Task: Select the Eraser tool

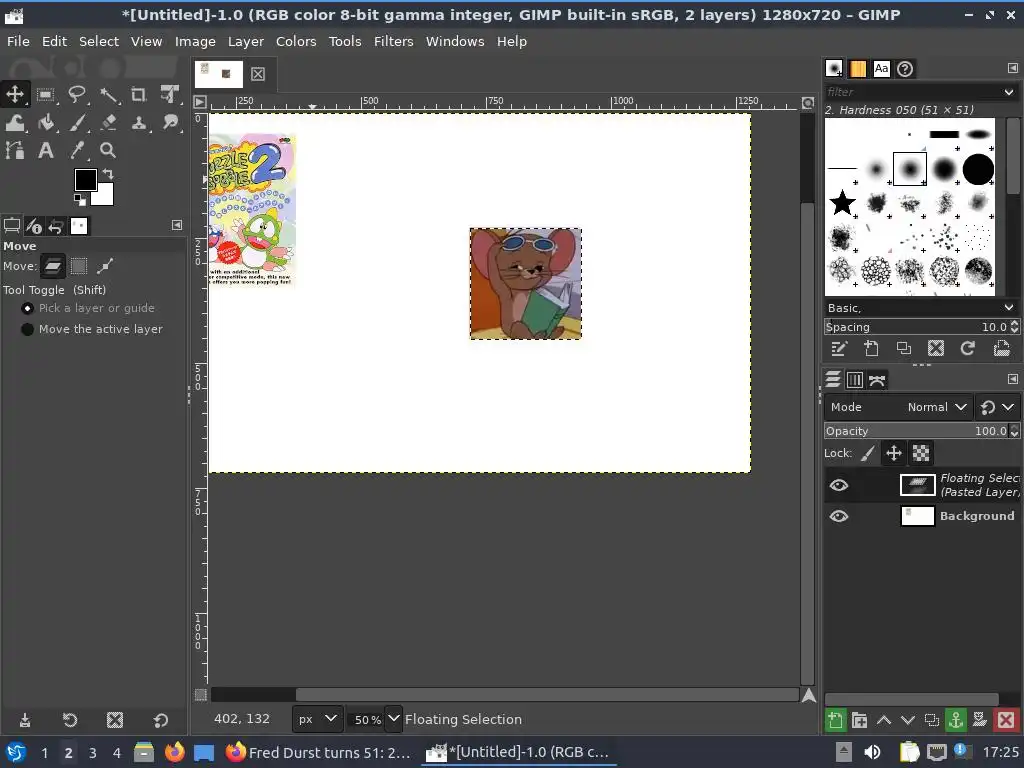Action: (108, 123)
